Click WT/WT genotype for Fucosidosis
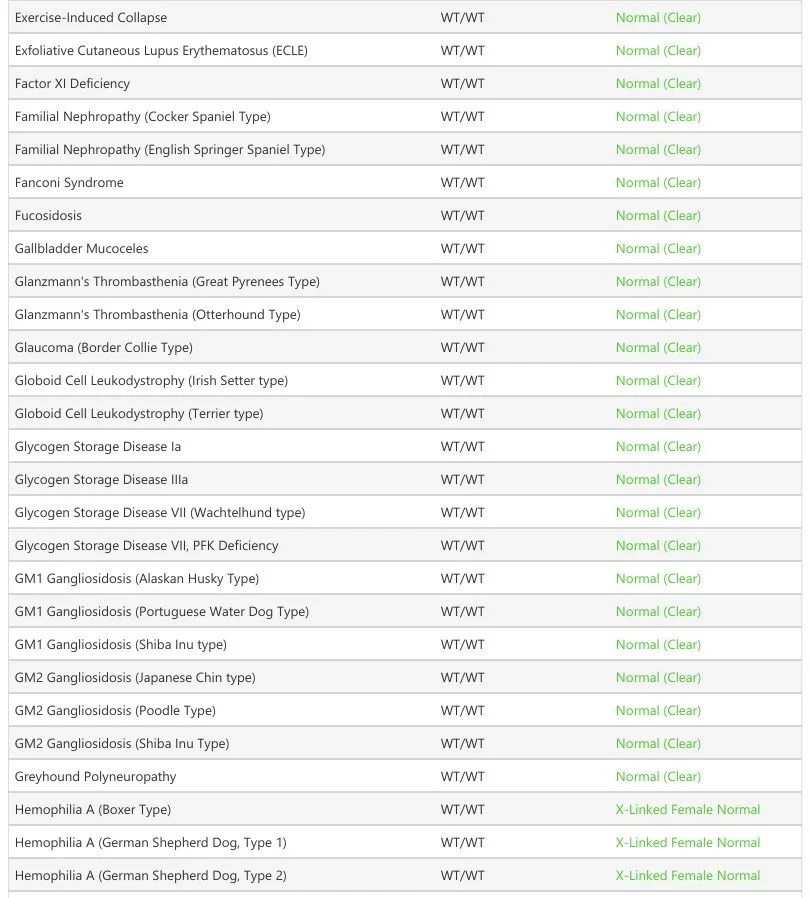This screenshot has height=898, width=810. pos(462,216)
